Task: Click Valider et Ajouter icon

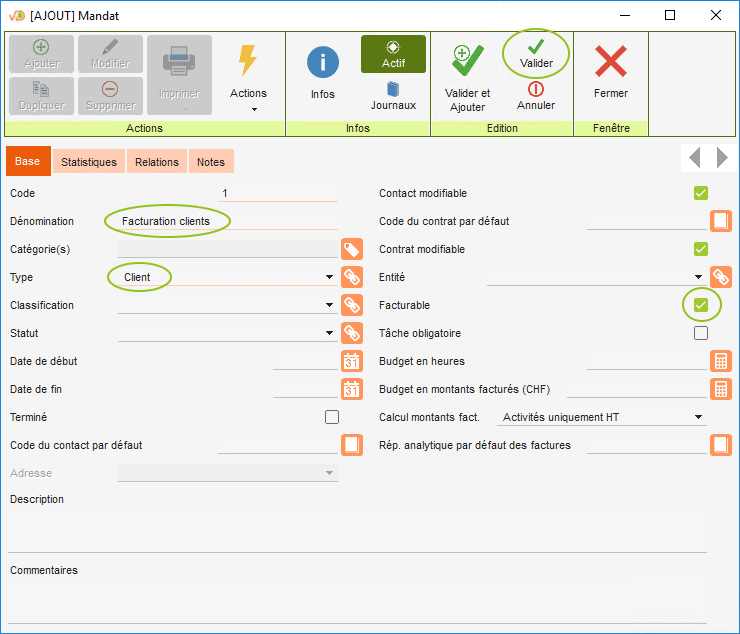Action: click(x=467, y=62)
